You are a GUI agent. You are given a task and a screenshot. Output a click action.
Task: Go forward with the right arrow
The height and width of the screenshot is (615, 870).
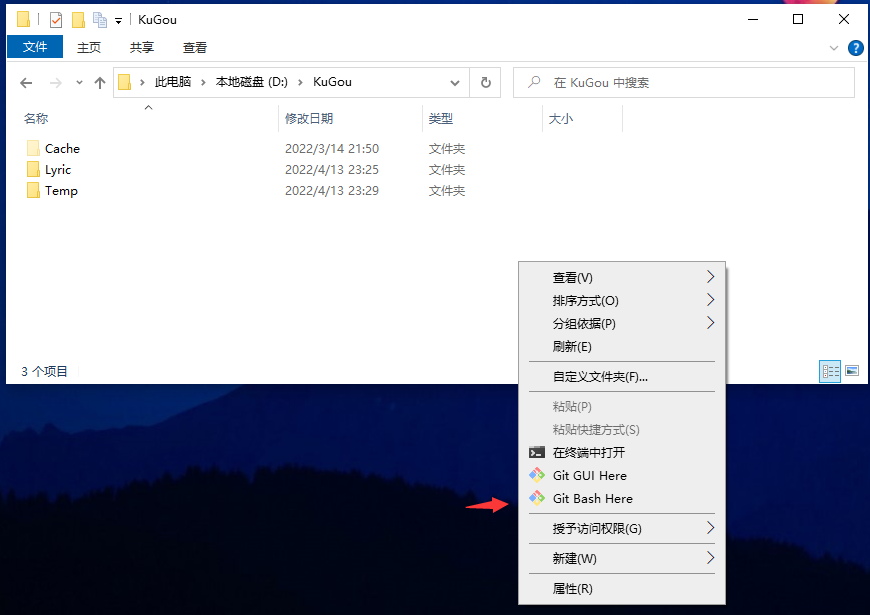pyautogui.click(x=55, y=83)
